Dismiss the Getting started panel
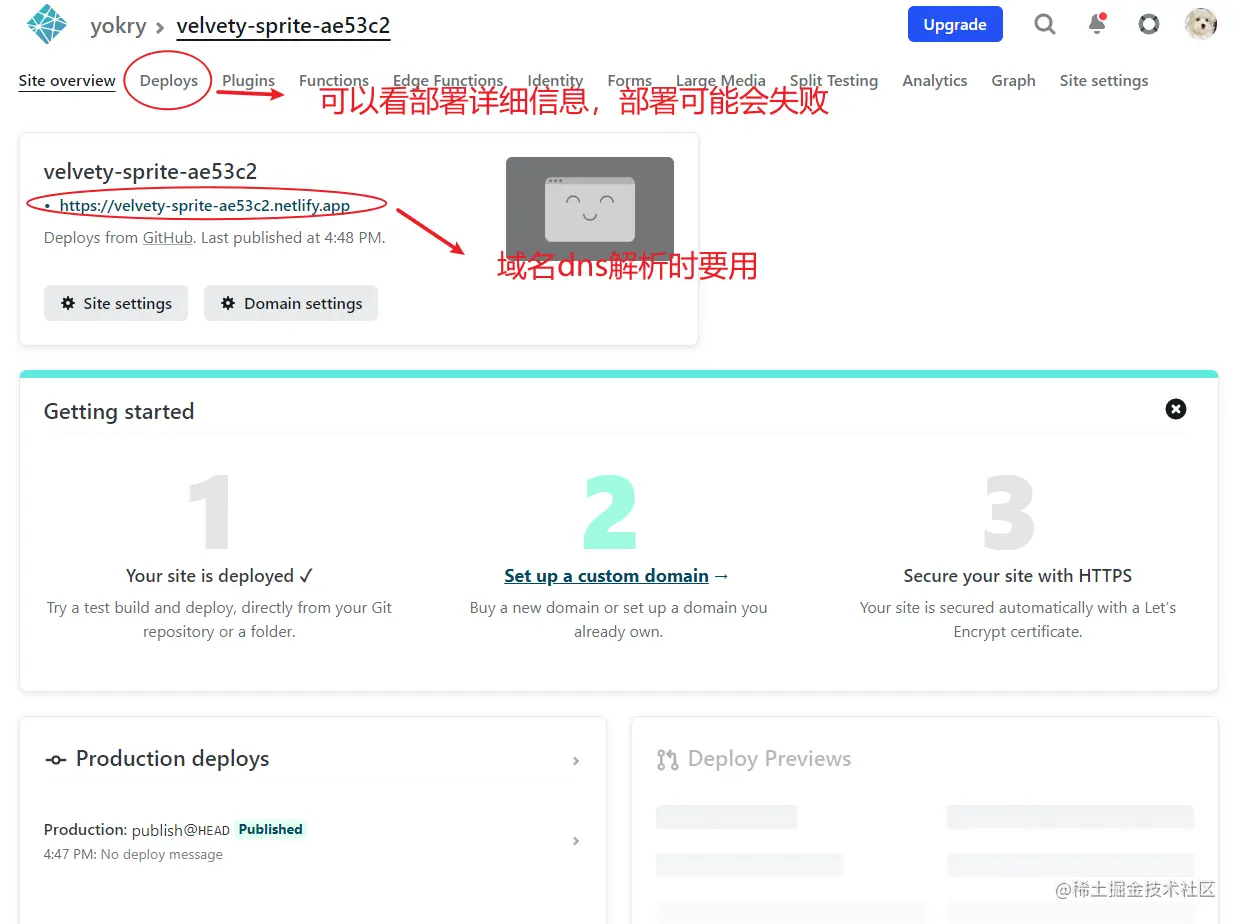The width and height of the screenshot is (1240, 924). click(x=1176, y=409)
